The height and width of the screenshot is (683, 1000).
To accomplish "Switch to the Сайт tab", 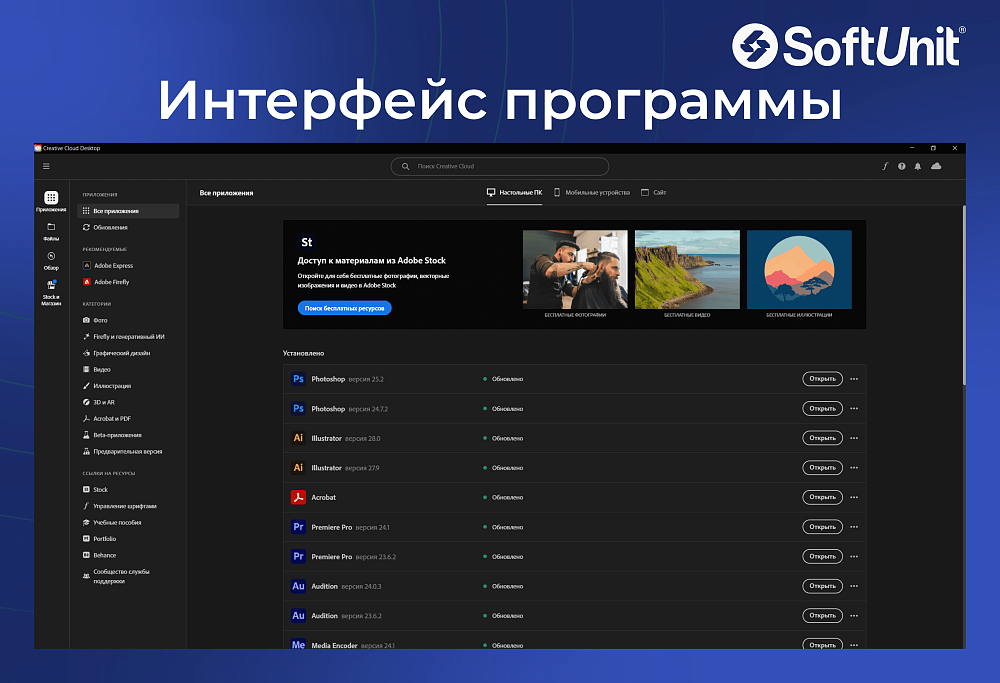I will pyautogui.click(x=654, y=193).
